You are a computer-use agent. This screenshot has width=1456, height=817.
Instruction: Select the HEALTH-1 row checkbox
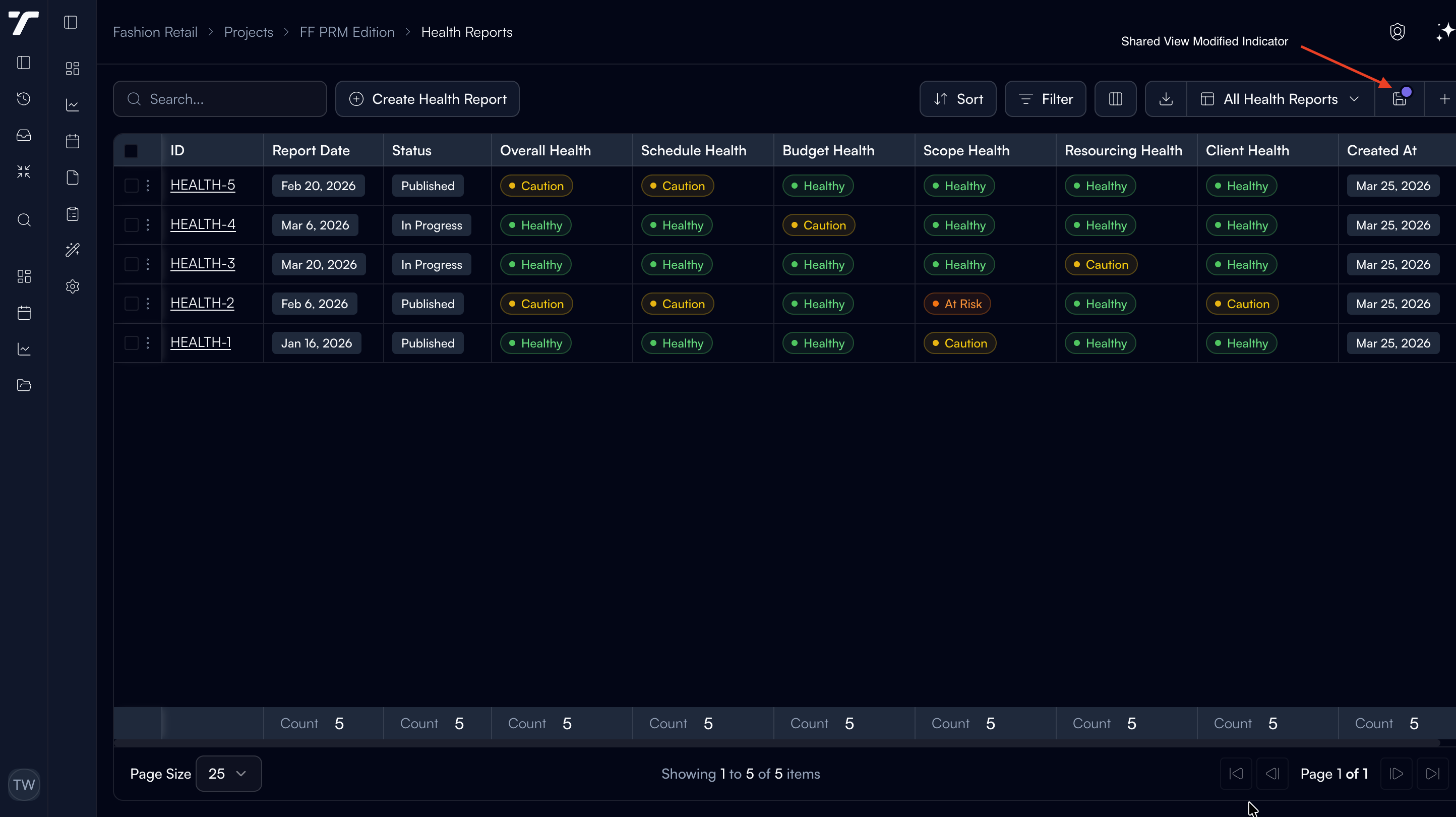(x=131, y=342)
